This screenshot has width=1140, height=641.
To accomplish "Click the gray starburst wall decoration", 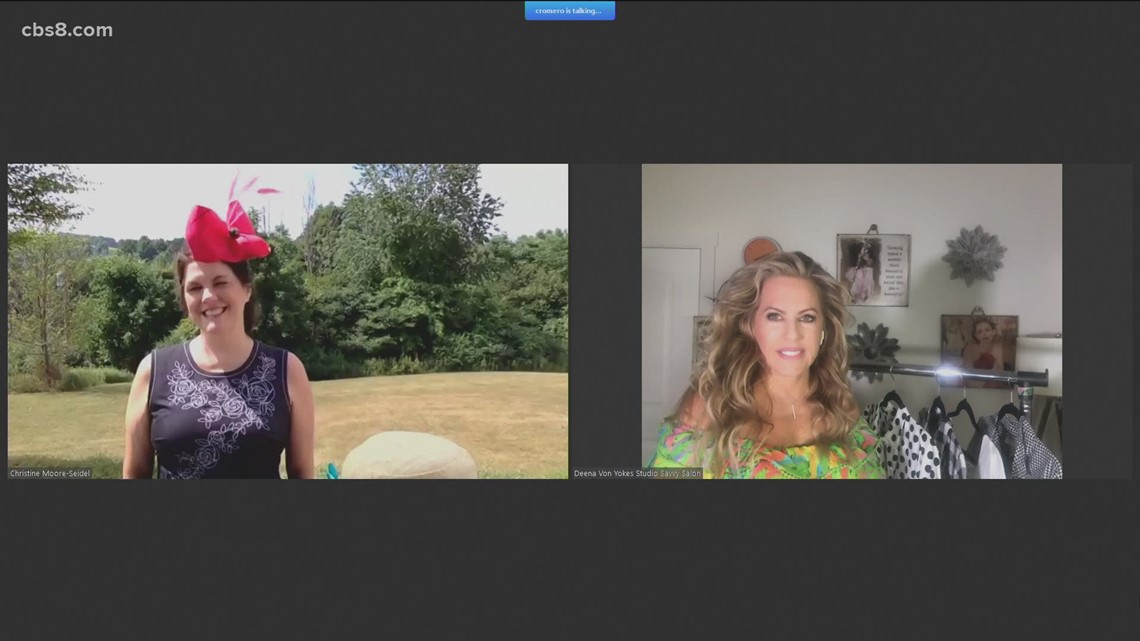I will pos(972,255).
